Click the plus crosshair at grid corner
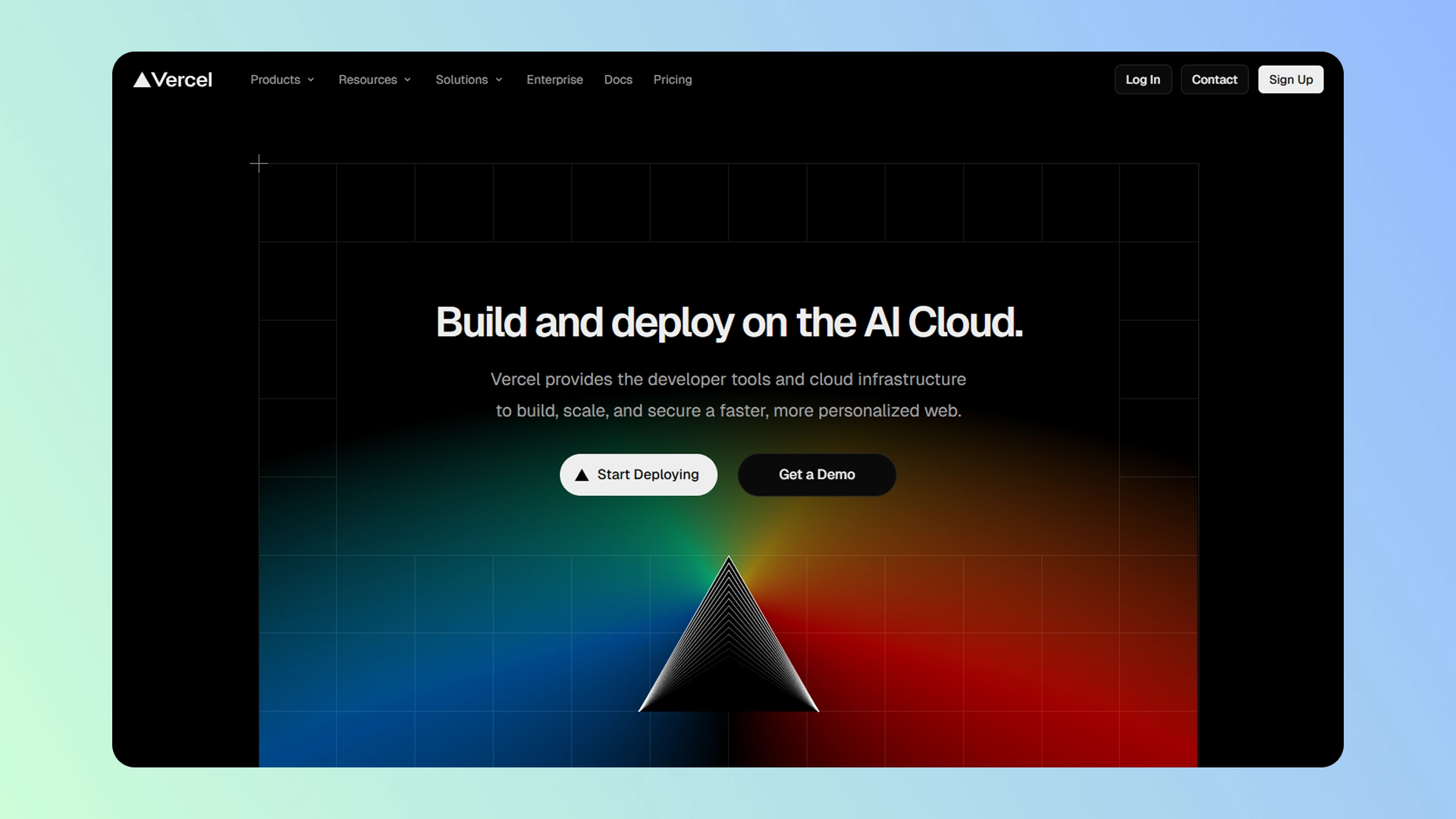This screenshot has height=819, width=1456. point(259,163)
